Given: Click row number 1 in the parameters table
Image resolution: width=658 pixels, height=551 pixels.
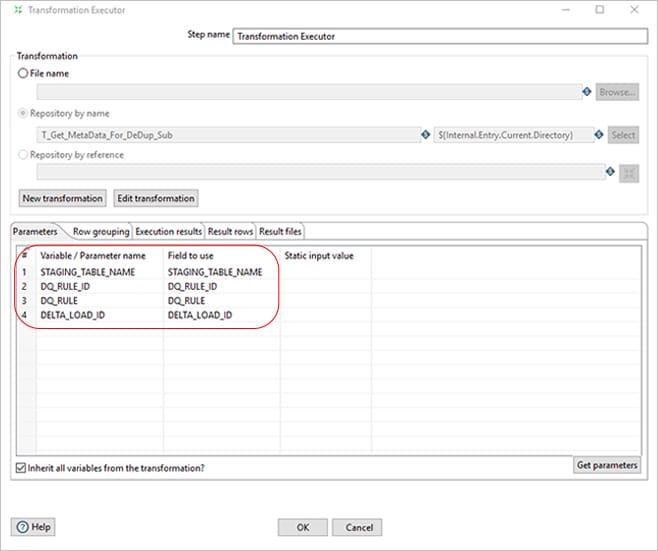Looking at the screenshot, I should click(x=24, y=272).
